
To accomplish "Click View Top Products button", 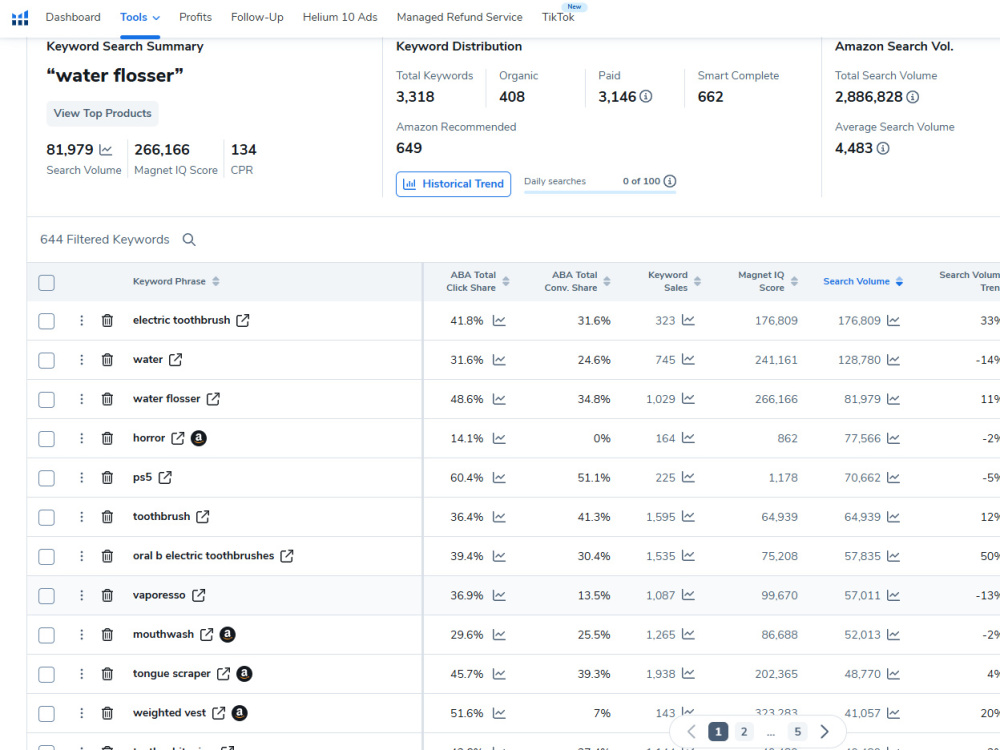I will (x=102, y=114).
